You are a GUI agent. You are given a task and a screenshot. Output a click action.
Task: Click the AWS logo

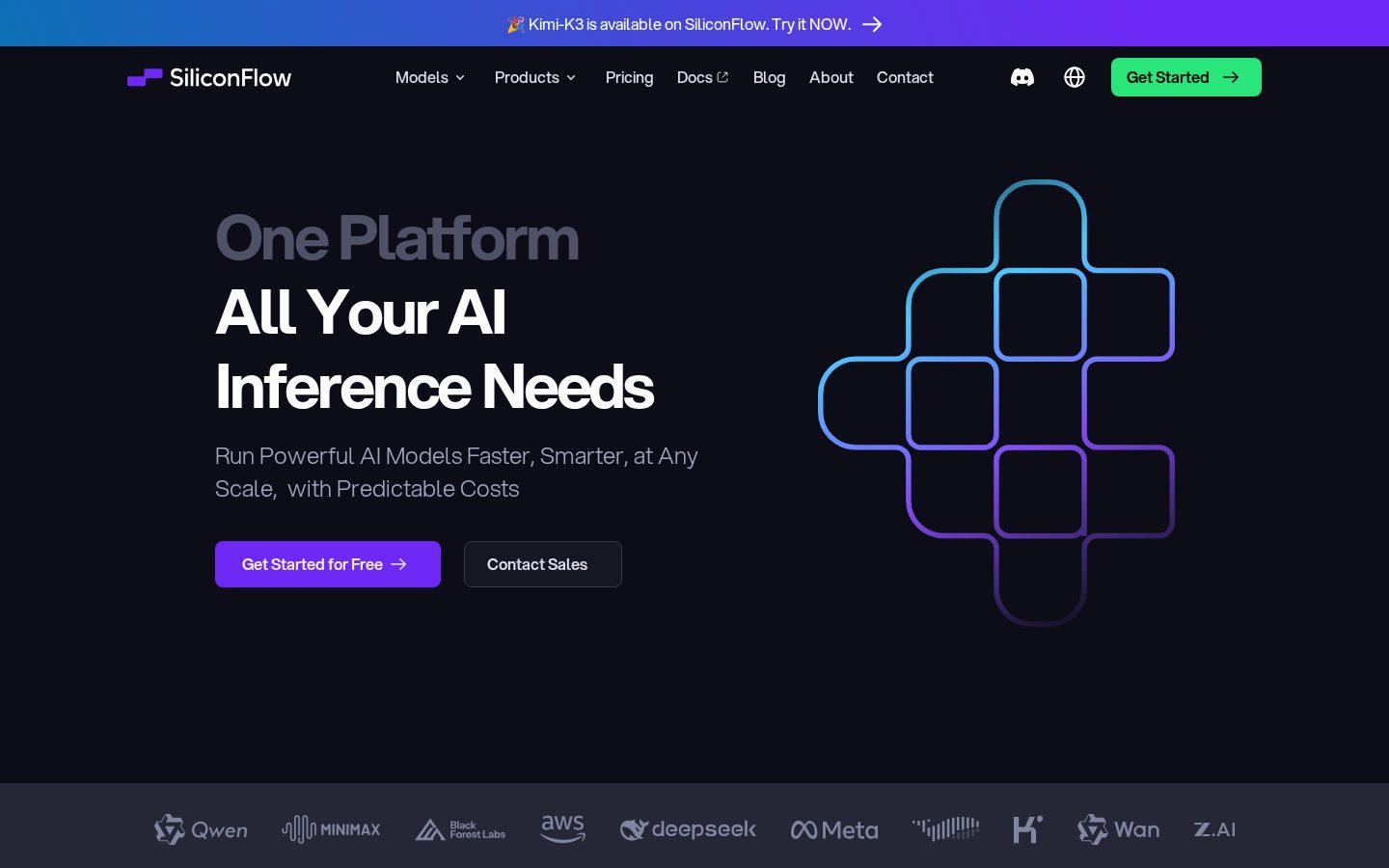[563, 828]
